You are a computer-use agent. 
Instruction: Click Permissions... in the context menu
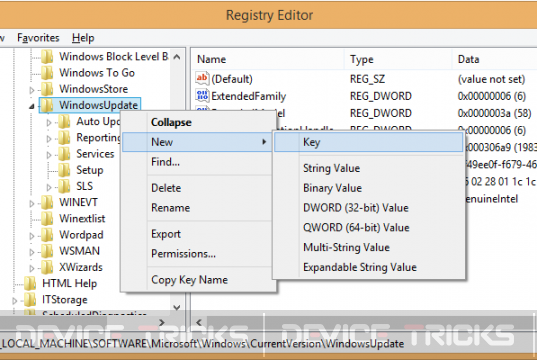(x=183, y=254)
